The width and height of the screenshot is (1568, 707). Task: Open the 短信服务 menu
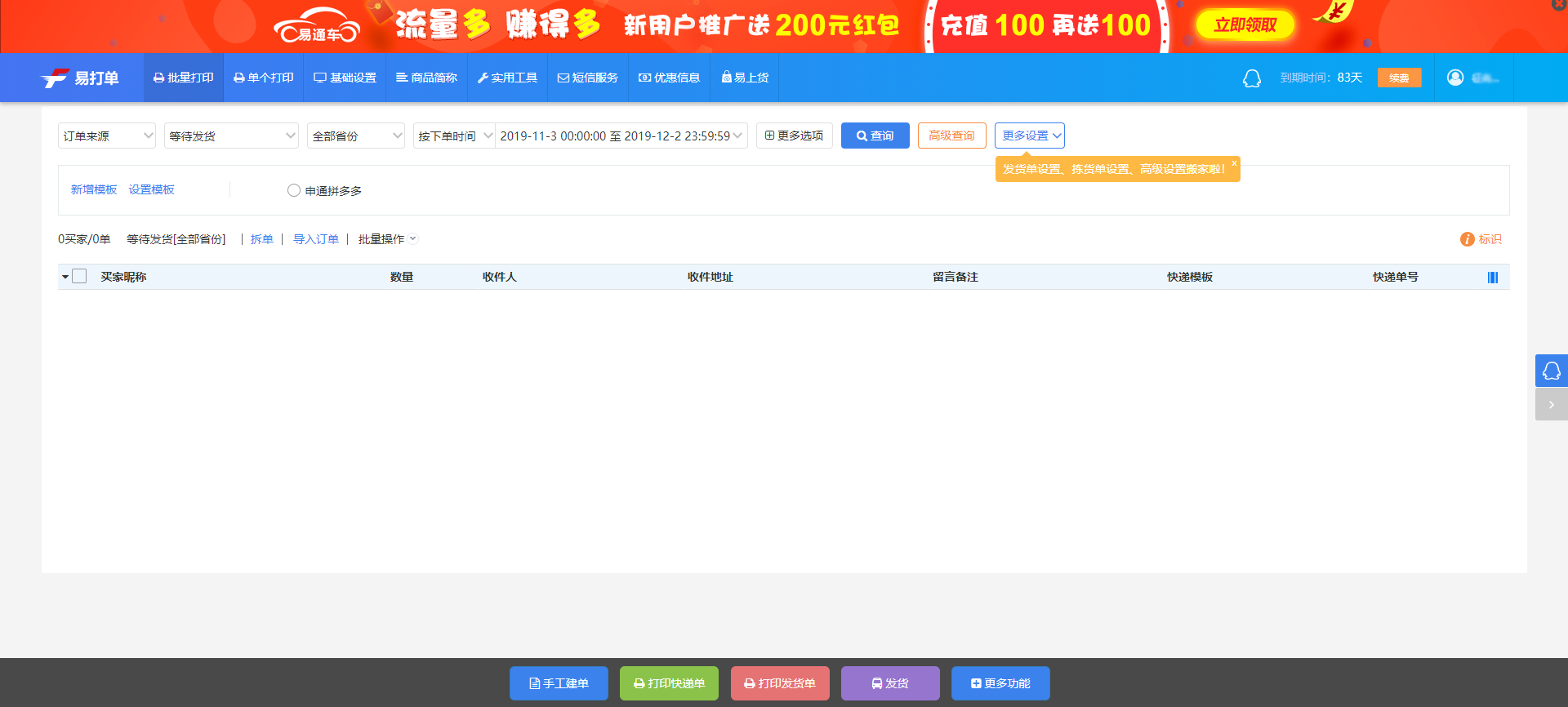click(x=588, y=78)
